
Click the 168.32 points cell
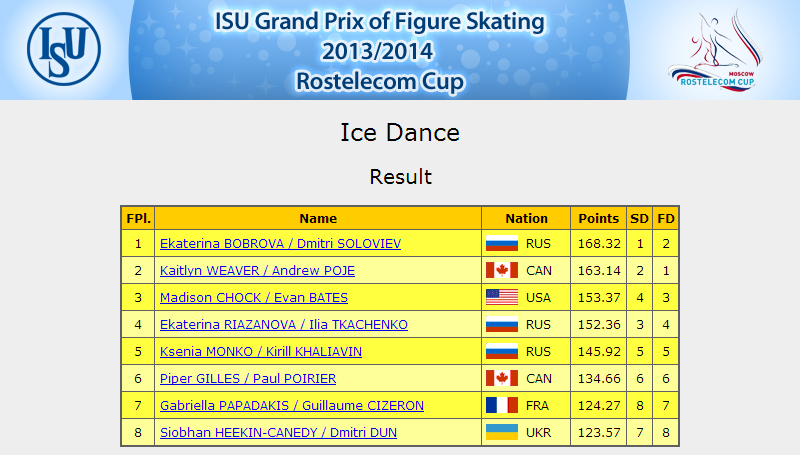[598, 244]
